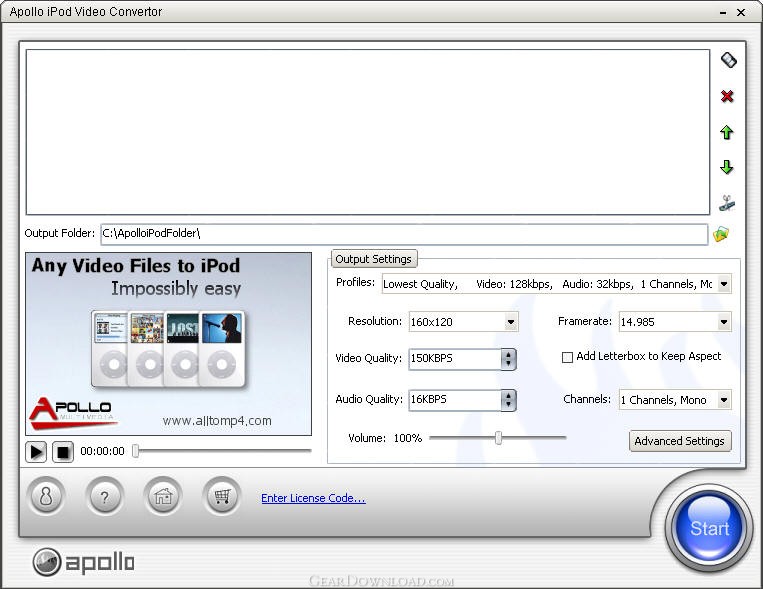Click the red X remove file icon
The width and height of the screenshot is (763, 589).
point(727,96)
